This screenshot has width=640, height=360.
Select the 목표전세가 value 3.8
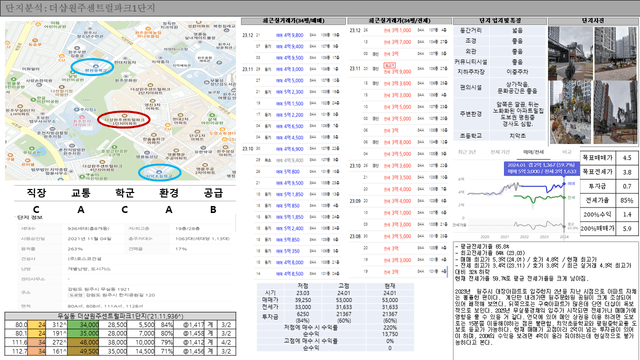[627, 172]
